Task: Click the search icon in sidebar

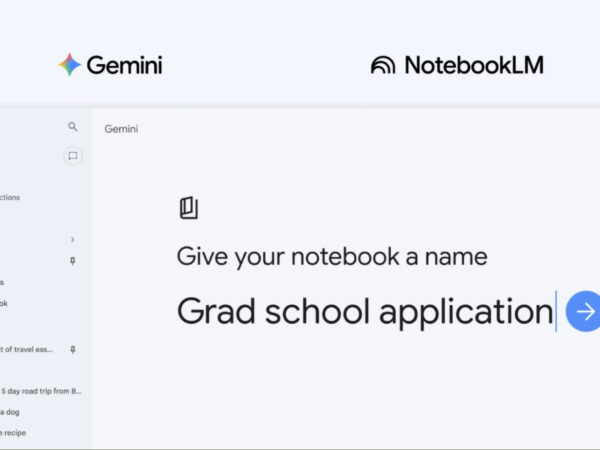Action: [x=72, y=127]
